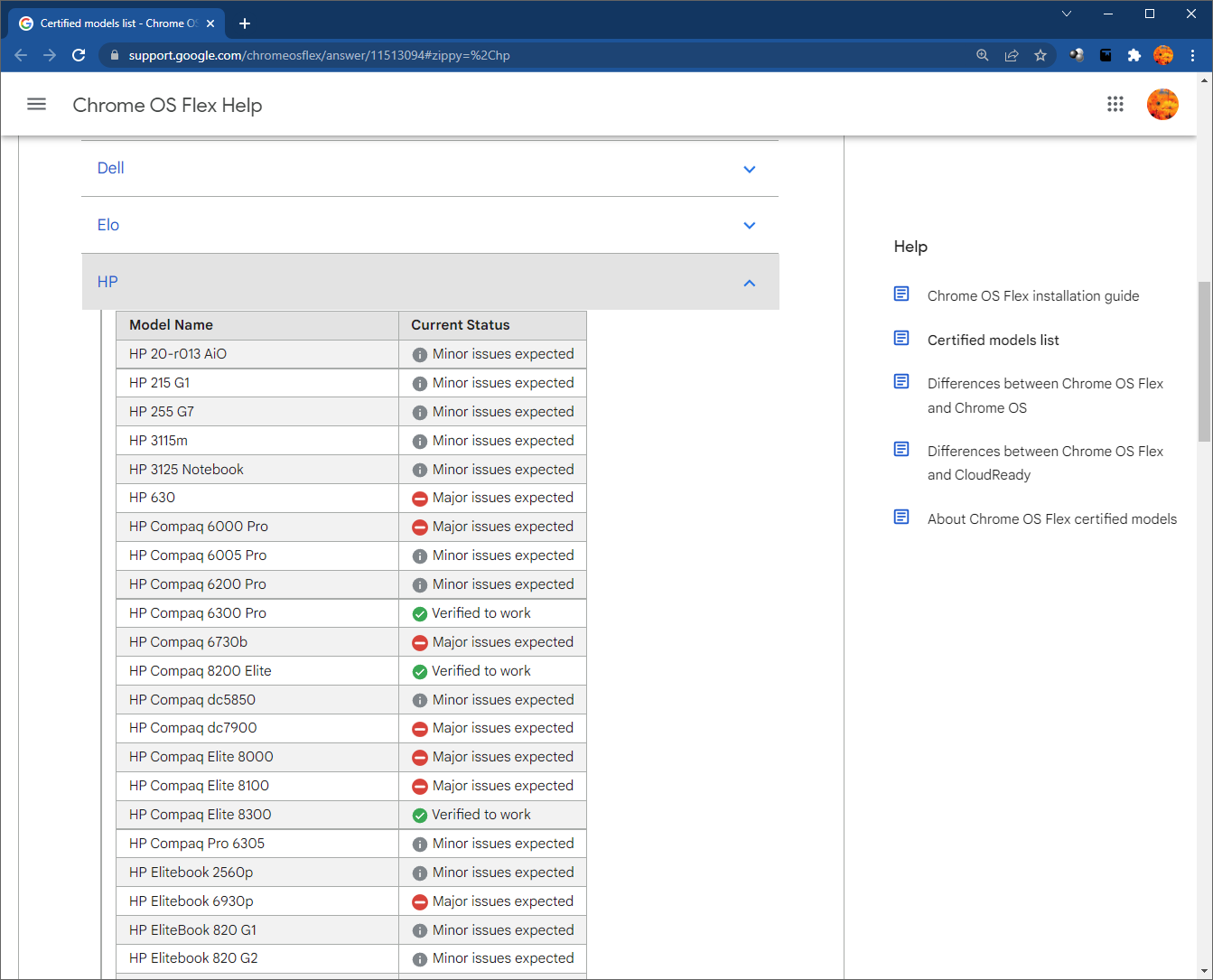Select the Certified models list browser tab
The height and width of the screenshot is (980, 1213).
coord(118,23)
